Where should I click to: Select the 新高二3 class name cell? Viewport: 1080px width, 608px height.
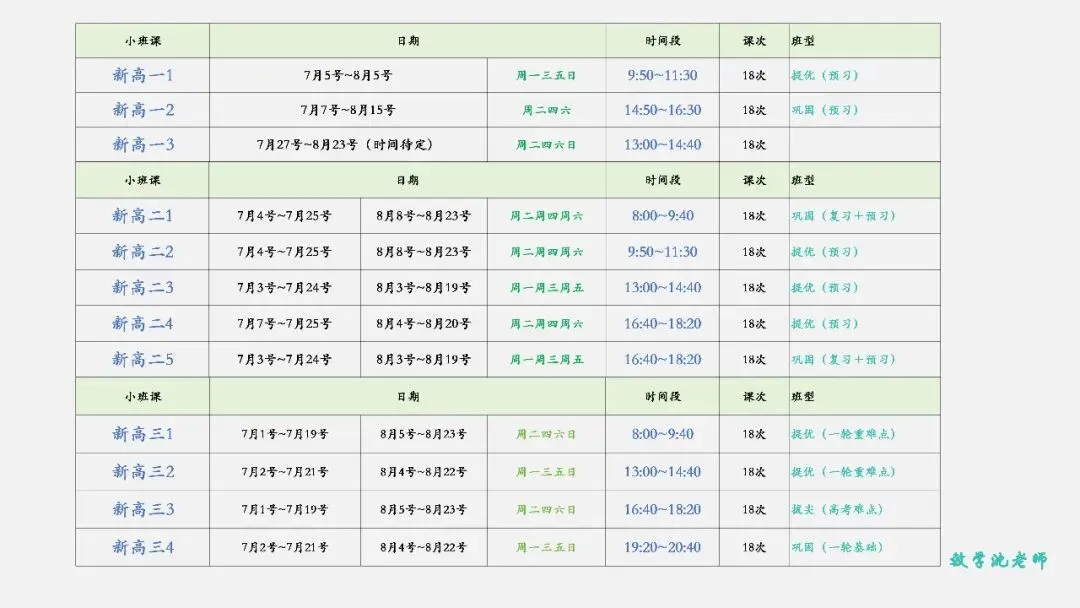143,287
